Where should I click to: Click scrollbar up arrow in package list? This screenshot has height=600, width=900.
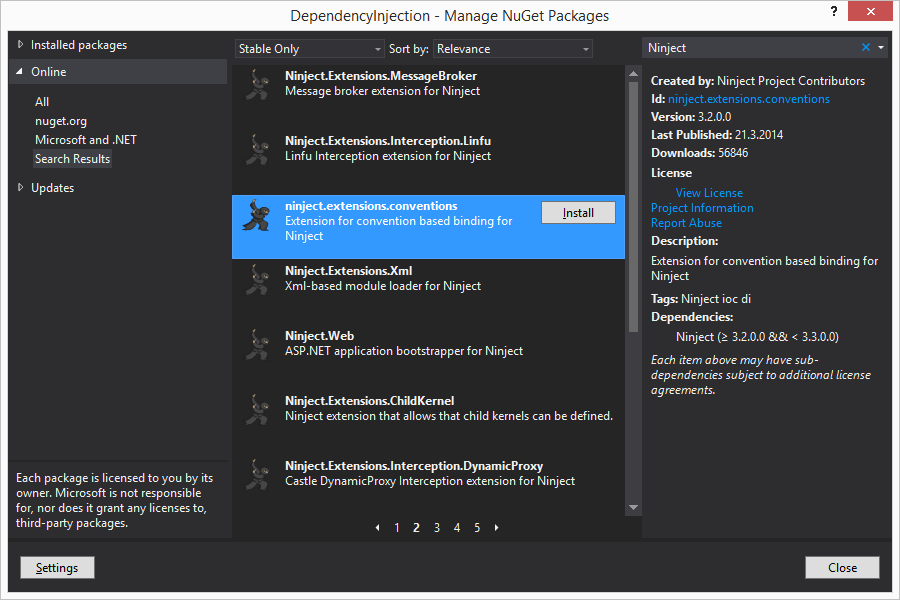(633, 73)
